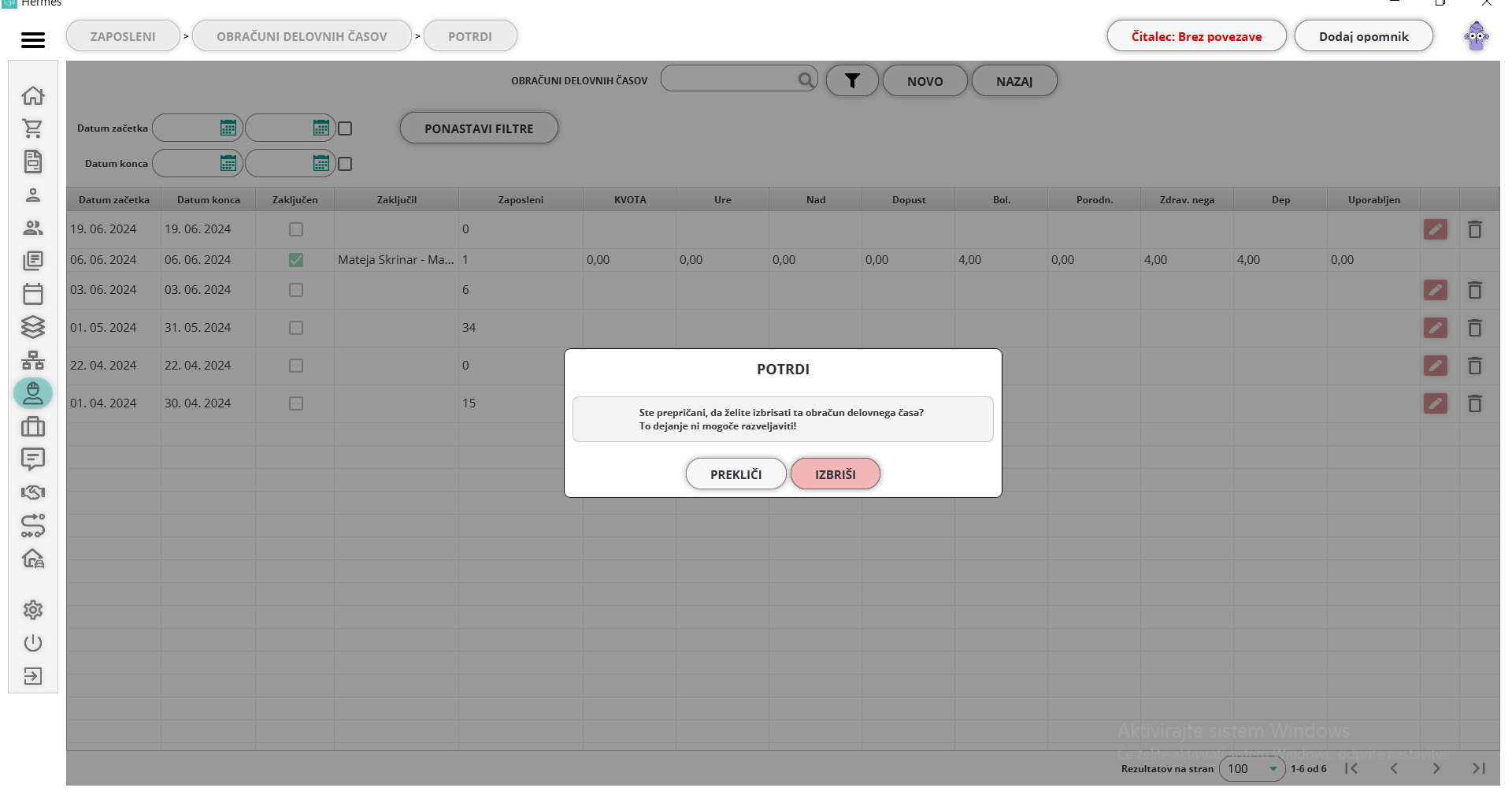
Task: Open the calendar sidebar icon
Action: click(x=33, y=294)
